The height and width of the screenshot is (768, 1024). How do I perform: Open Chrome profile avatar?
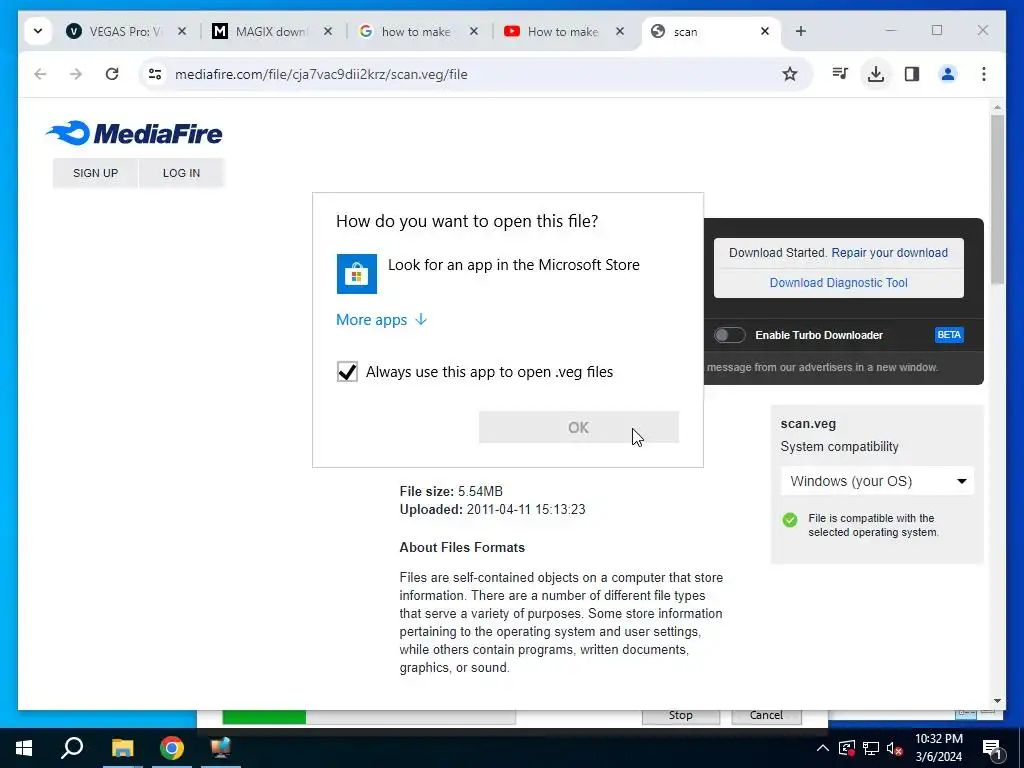tap(948, 74)
